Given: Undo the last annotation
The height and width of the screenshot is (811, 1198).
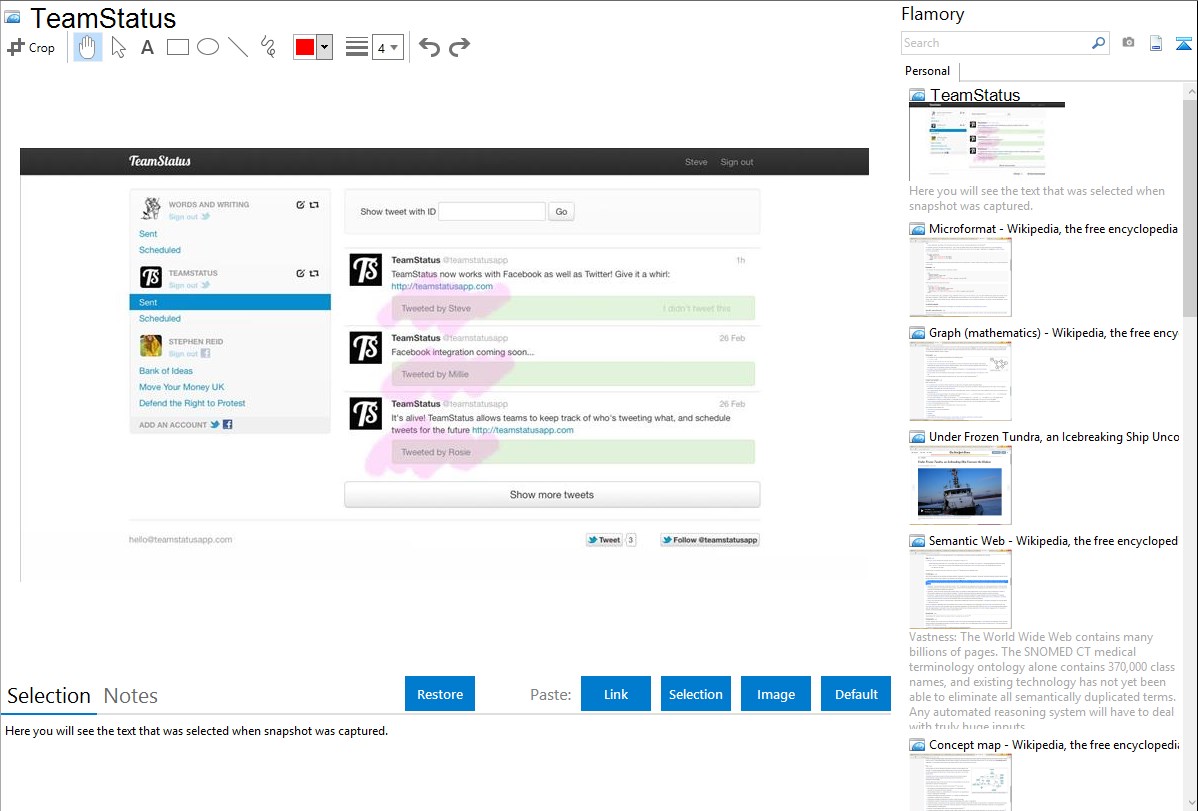Looking at the screenshot, I should click(429, 47).
